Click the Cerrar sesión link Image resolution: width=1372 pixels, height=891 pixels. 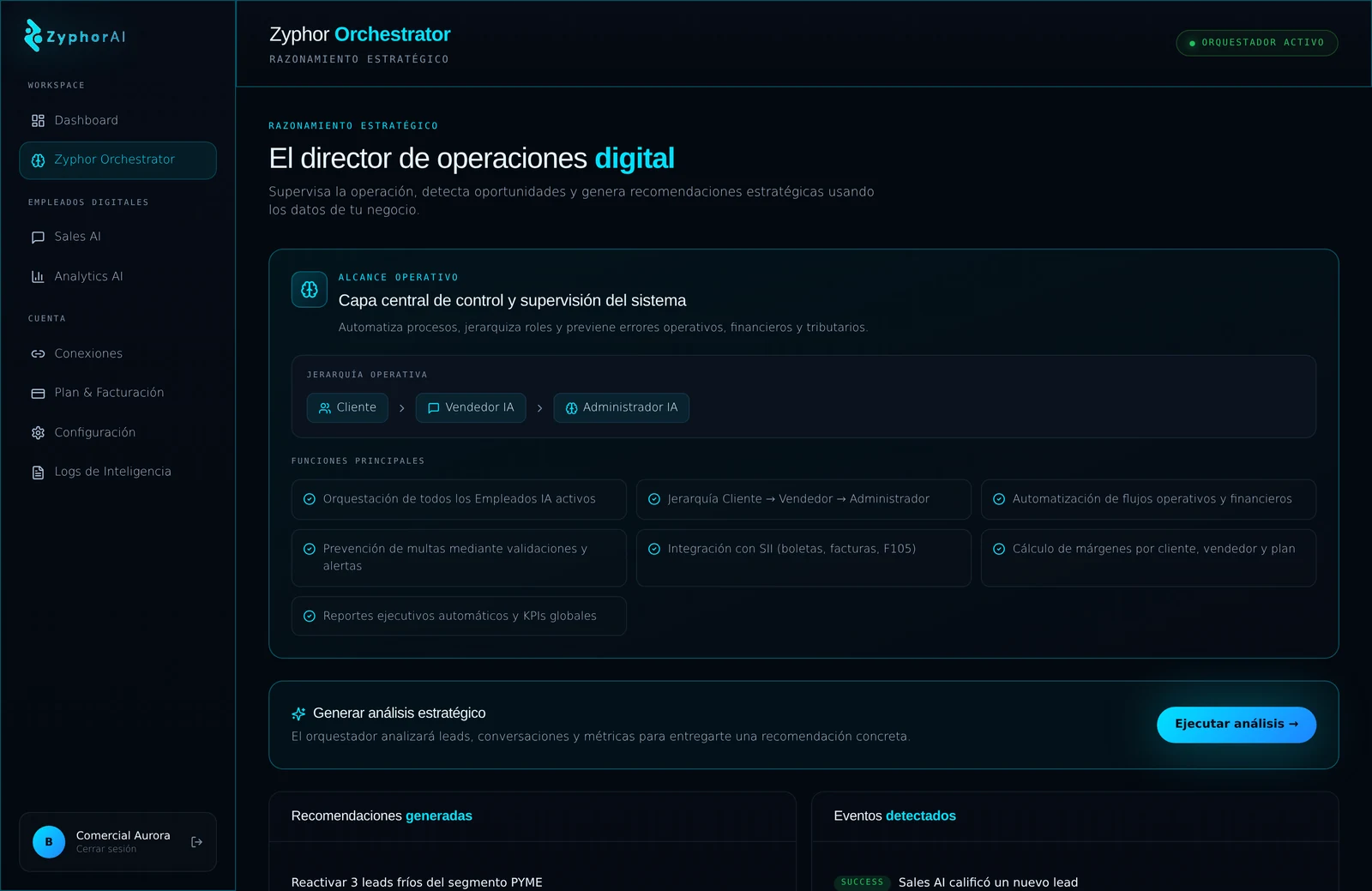pos(106,849)
